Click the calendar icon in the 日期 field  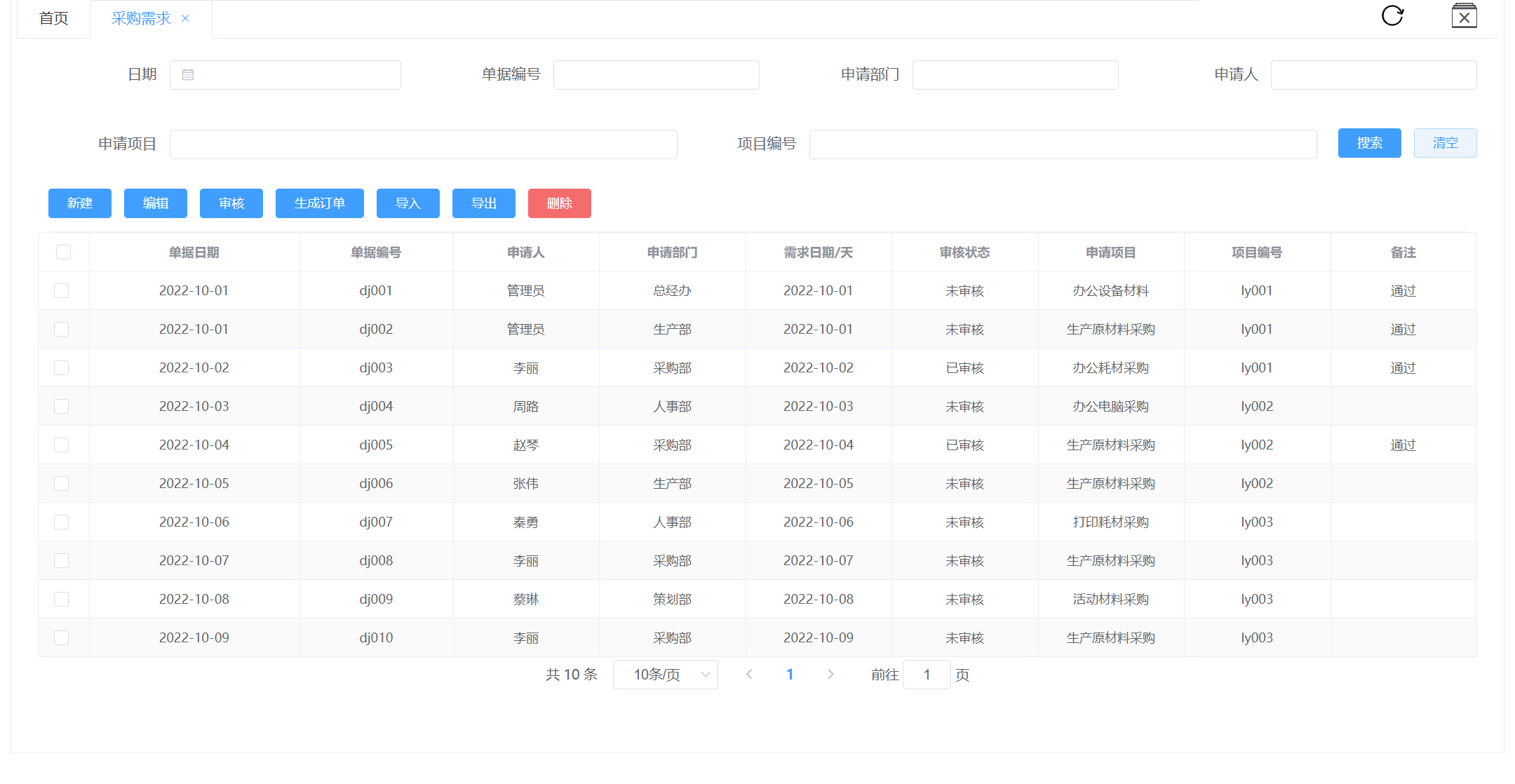pyautogui.click(x=188, y=75)
